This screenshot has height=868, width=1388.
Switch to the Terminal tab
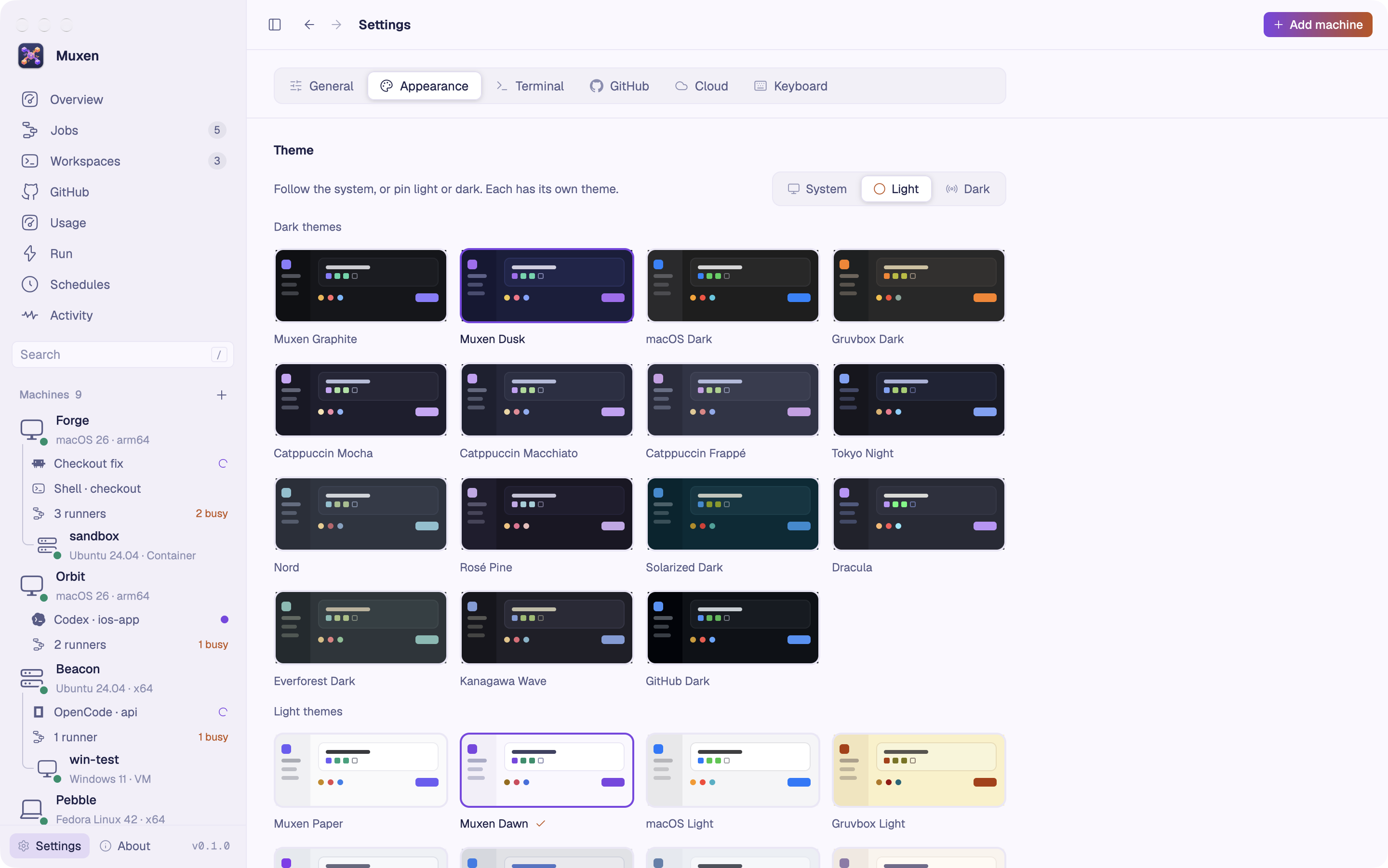tap(530, 86)
